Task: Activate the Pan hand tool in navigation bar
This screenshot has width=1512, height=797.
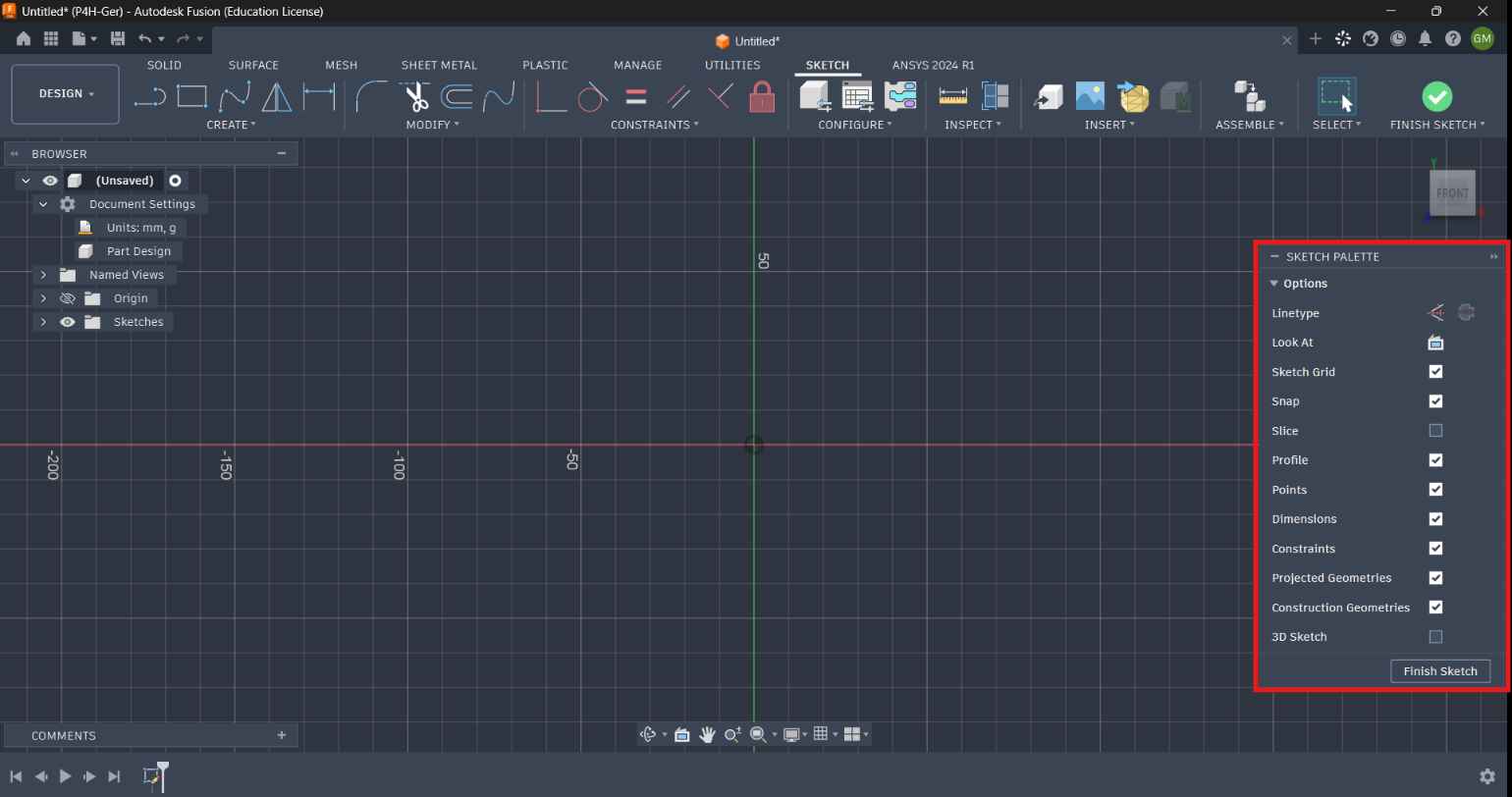Action: [707, 734]
